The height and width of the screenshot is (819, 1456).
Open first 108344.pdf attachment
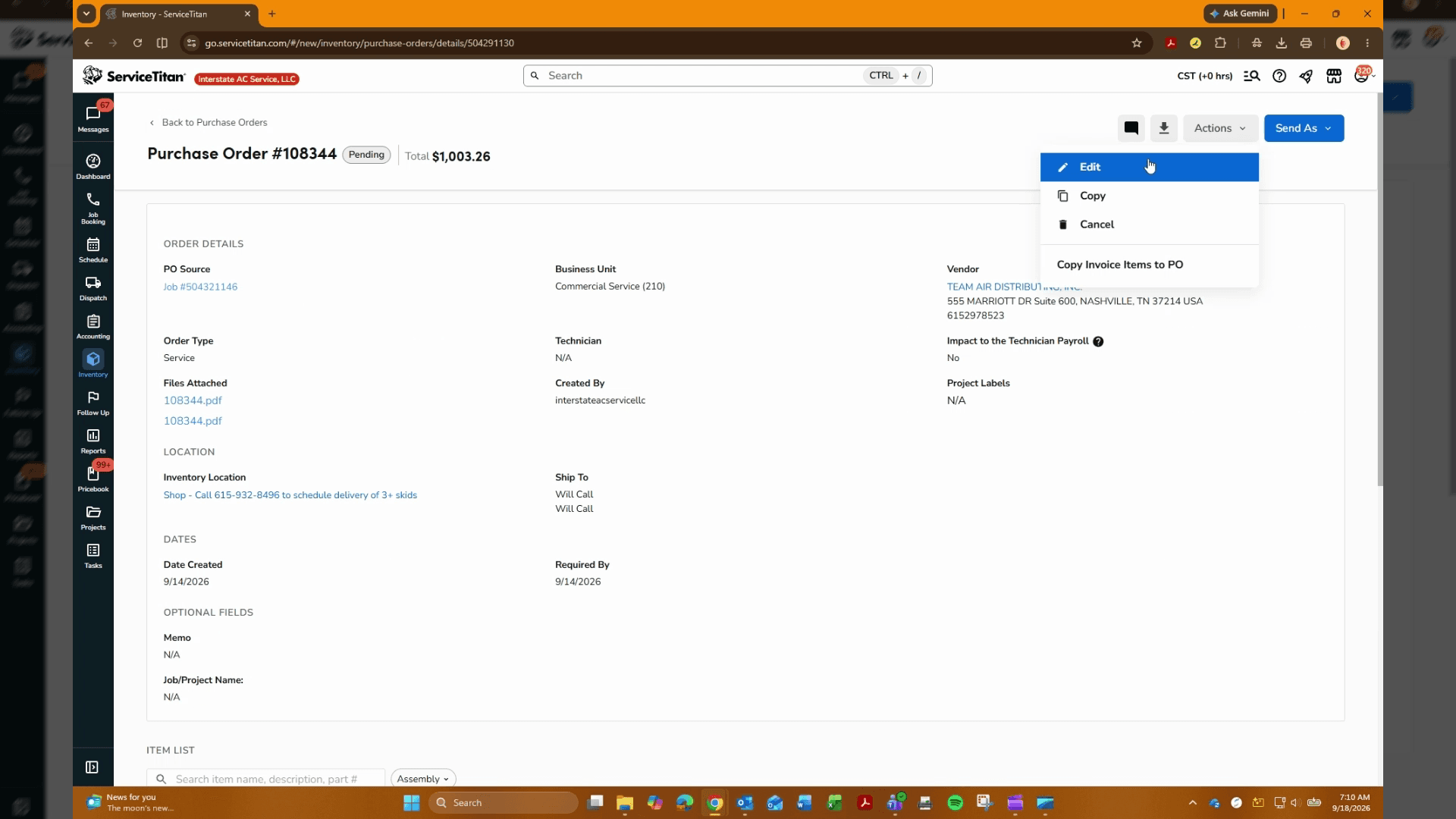[x=193, y=400]
